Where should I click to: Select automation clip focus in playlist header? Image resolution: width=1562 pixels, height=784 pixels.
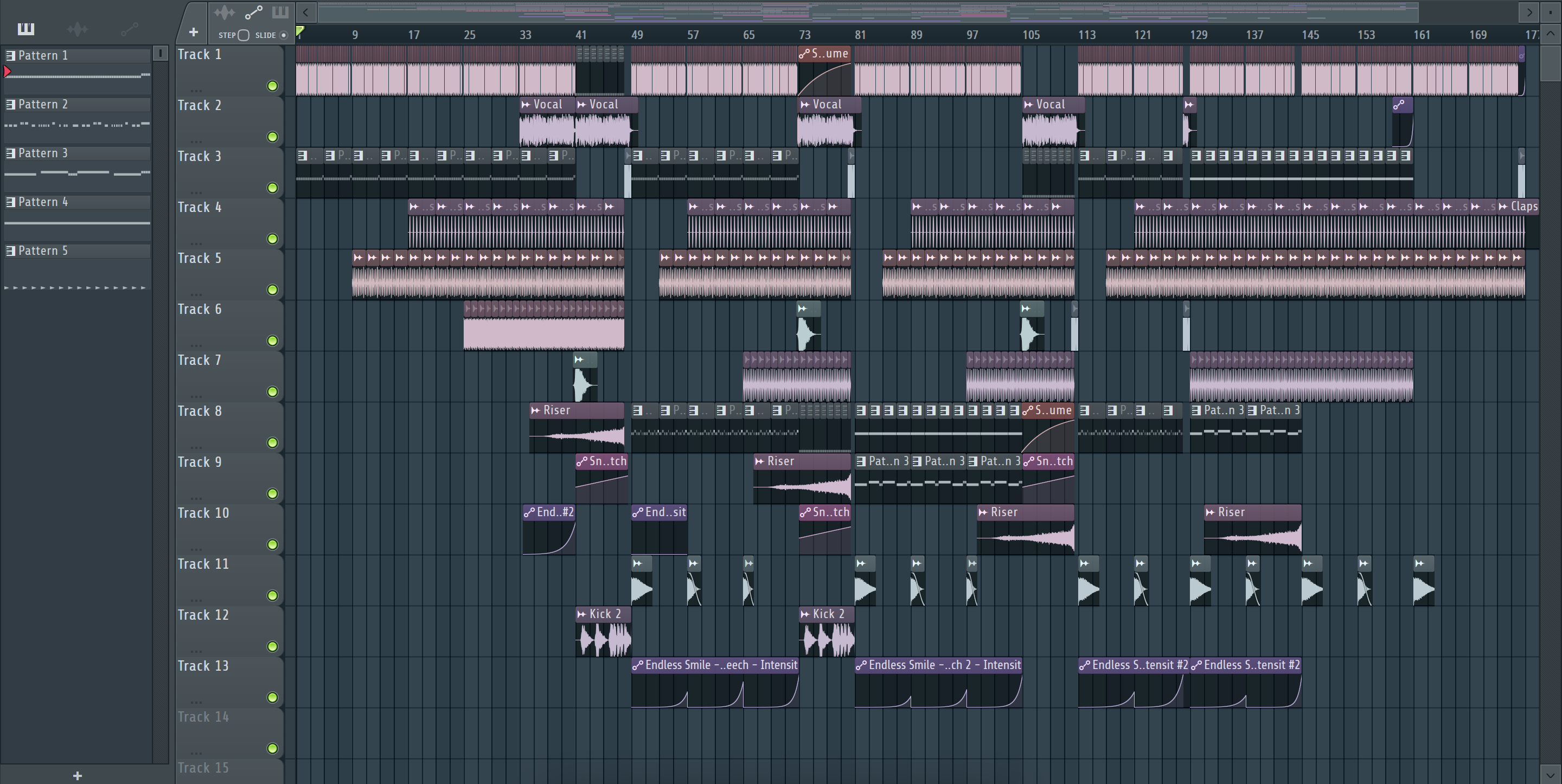pyautogui.click(x=253, y=12)
